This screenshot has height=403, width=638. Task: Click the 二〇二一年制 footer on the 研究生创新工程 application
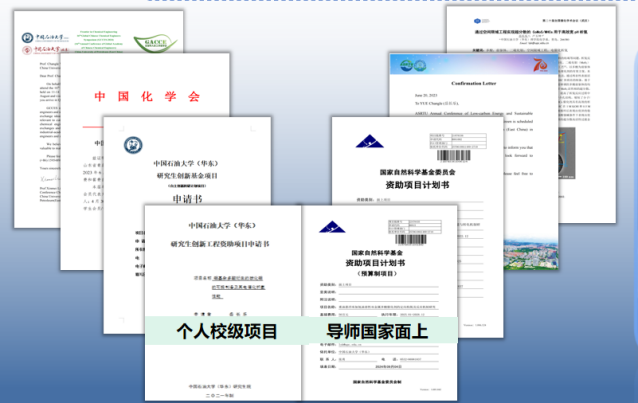pyautogui.click(x=220, y=395)
